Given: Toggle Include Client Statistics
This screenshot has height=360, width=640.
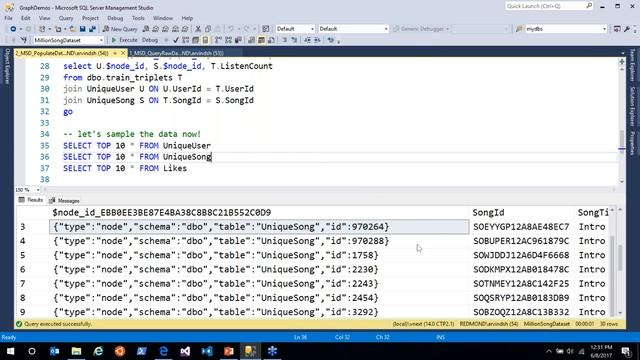Looking at the screenshot, I should click(238, 40).
